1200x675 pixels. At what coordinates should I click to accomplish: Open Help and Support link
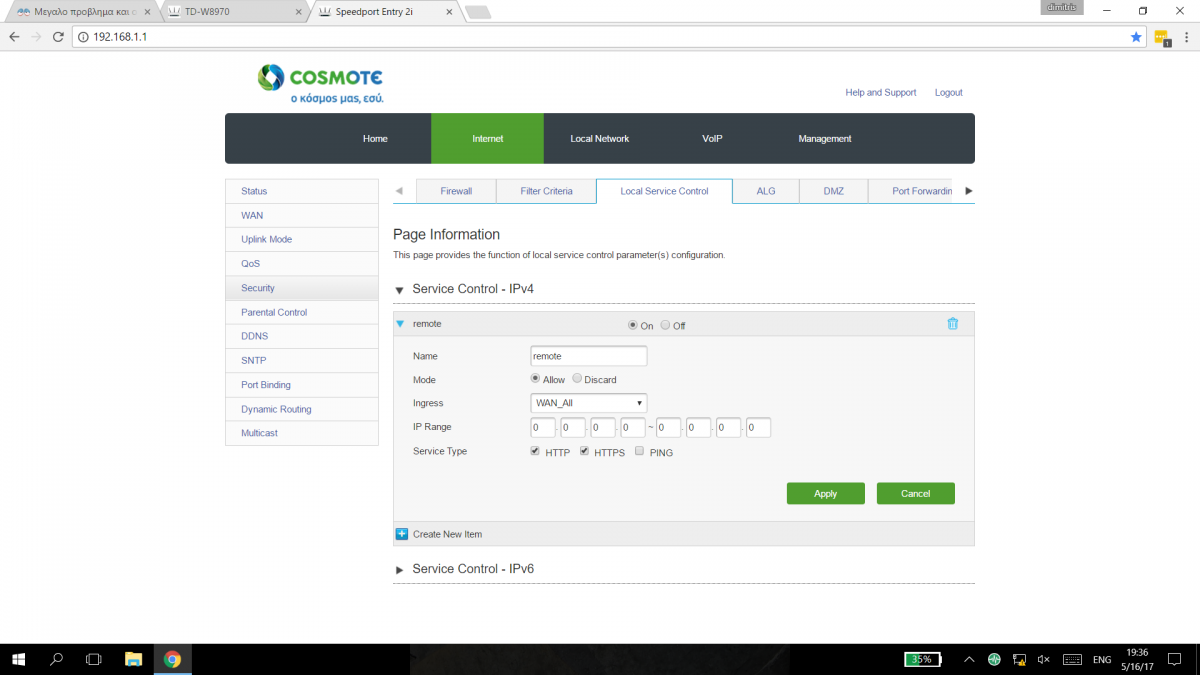881,92
